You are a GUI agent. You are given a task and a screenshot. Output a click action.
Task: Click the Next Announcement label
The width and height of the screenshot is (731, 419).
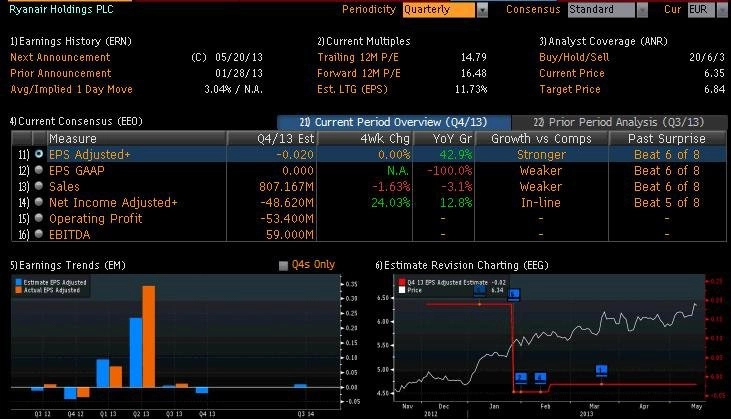pyautogui.click(x=60, y=57)
